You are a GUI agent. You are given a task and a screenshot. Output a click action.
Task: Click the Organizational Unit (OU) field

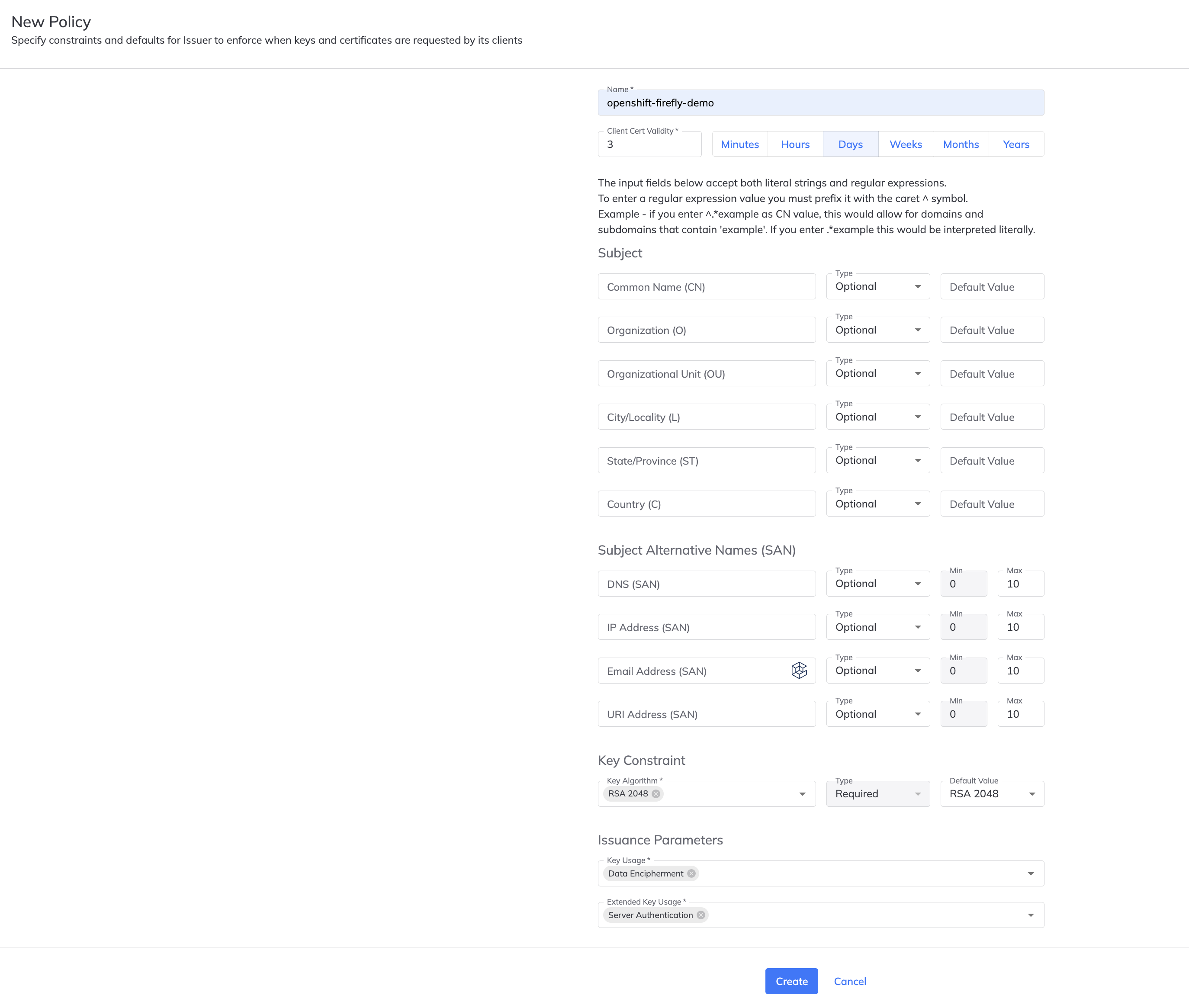tap(707, 373)
